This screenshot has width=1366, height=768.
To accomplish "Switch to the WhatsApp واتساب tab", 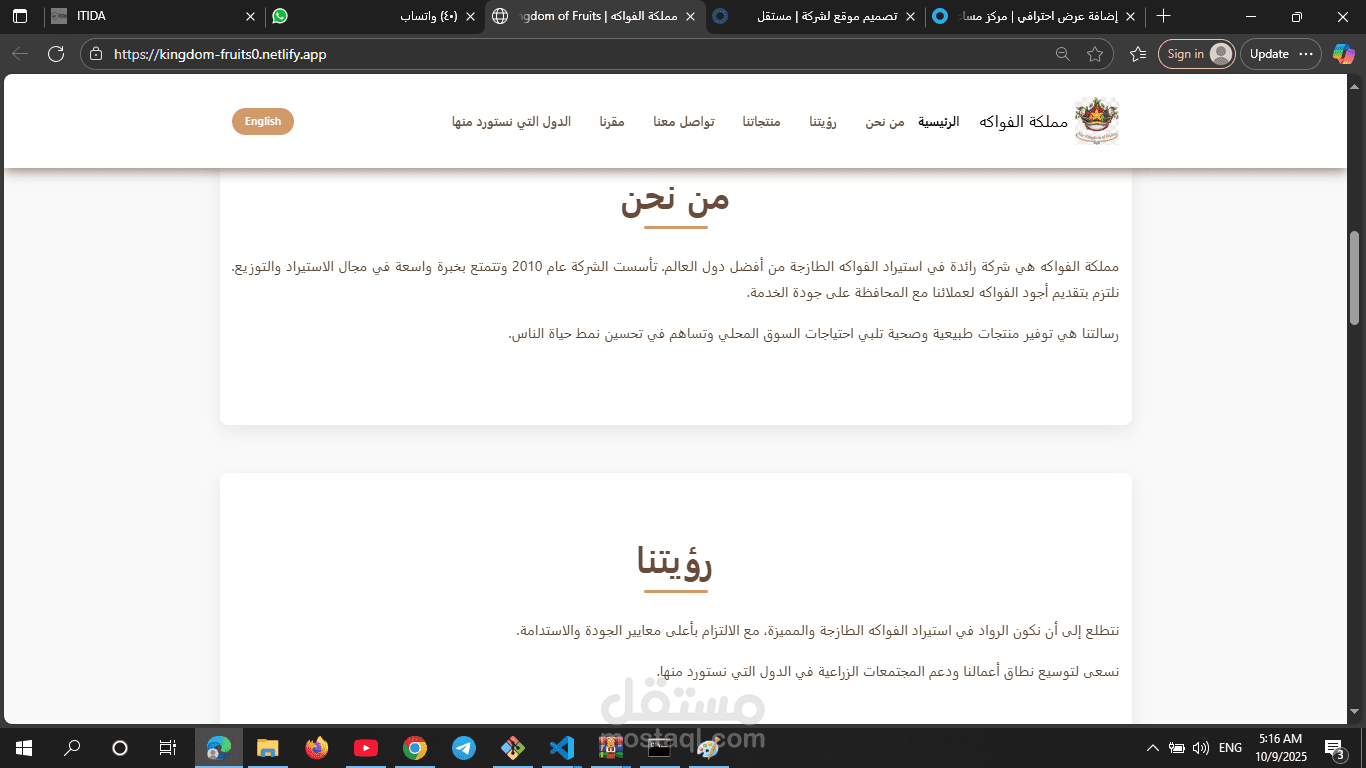I will coord(376,16).
